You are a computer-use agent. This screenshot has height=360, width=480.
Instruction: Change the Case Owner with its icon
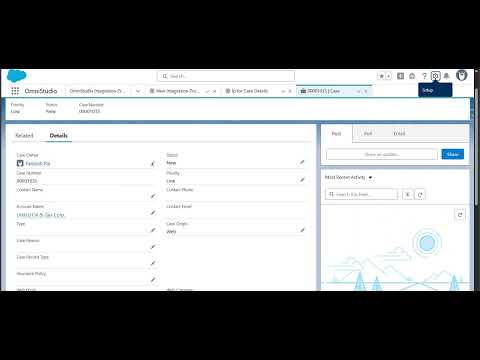(x=153, y=163)
